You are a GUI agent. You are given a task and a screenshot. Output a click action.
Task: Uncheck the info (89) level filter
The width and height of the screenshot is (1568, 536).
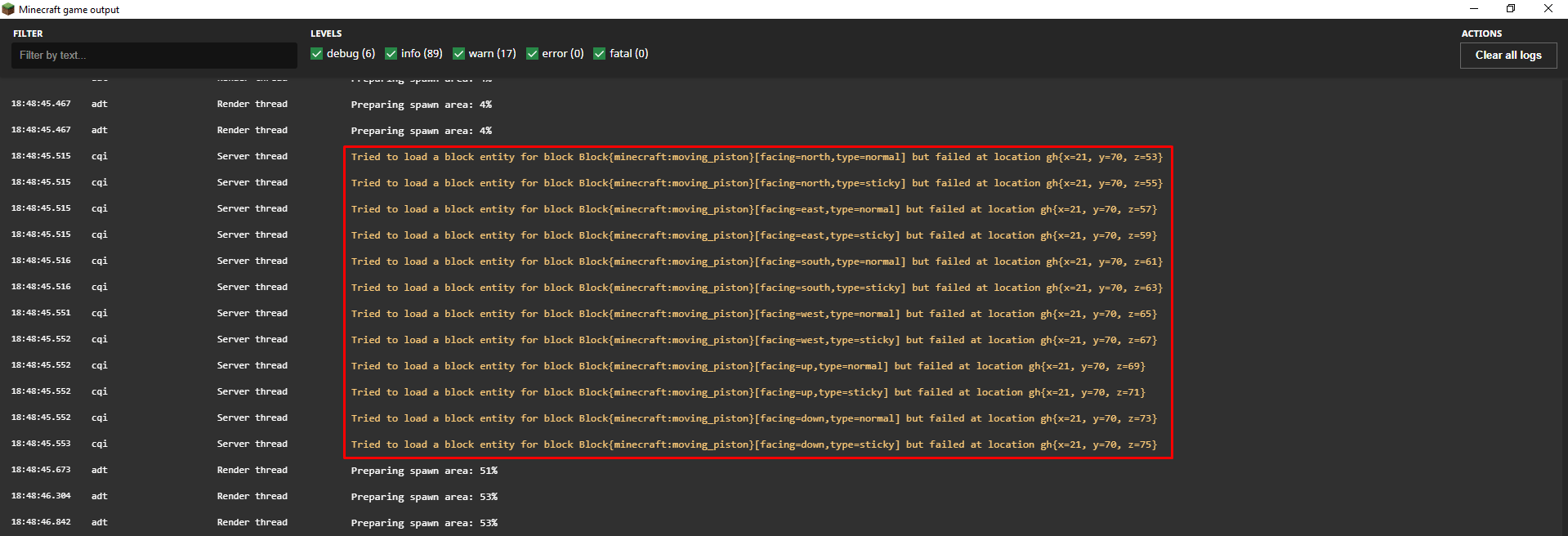tap(391, 54)
